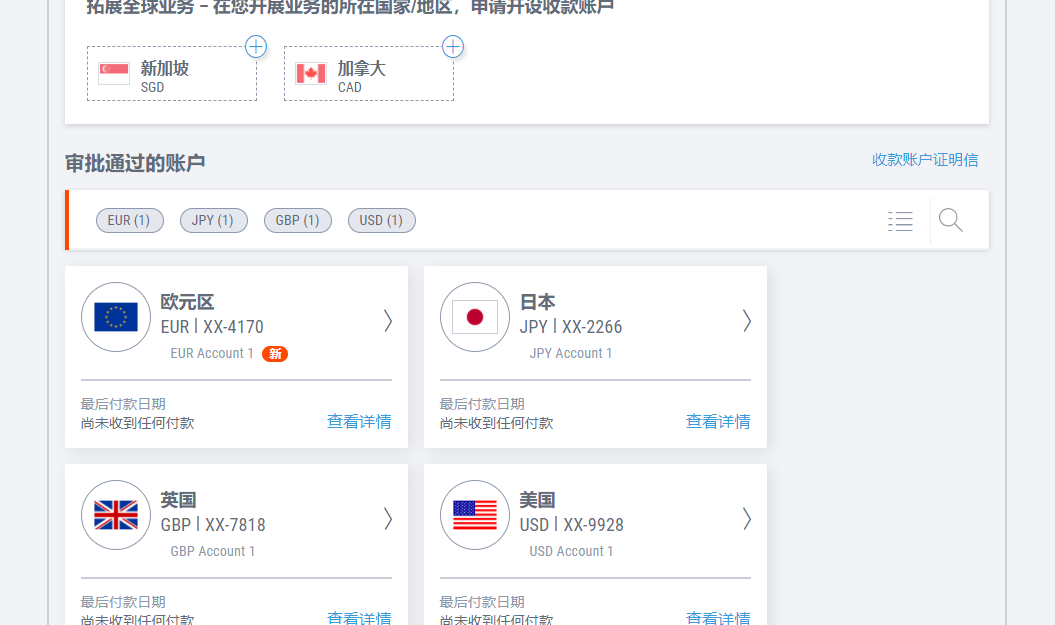Filter accounts by USD (1)

point(381,221)
